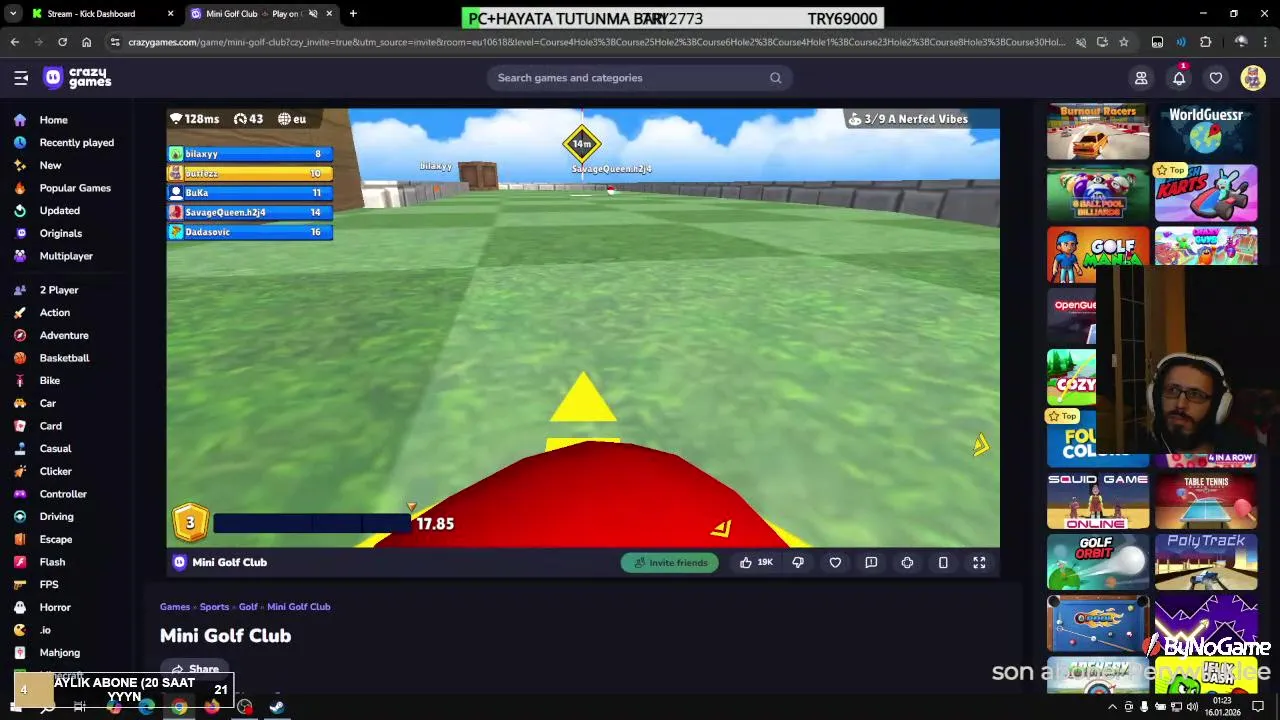Mute the Mini Golf Club browser tab
This screenshot has width=1280, height=720.
tap(313, 14)
